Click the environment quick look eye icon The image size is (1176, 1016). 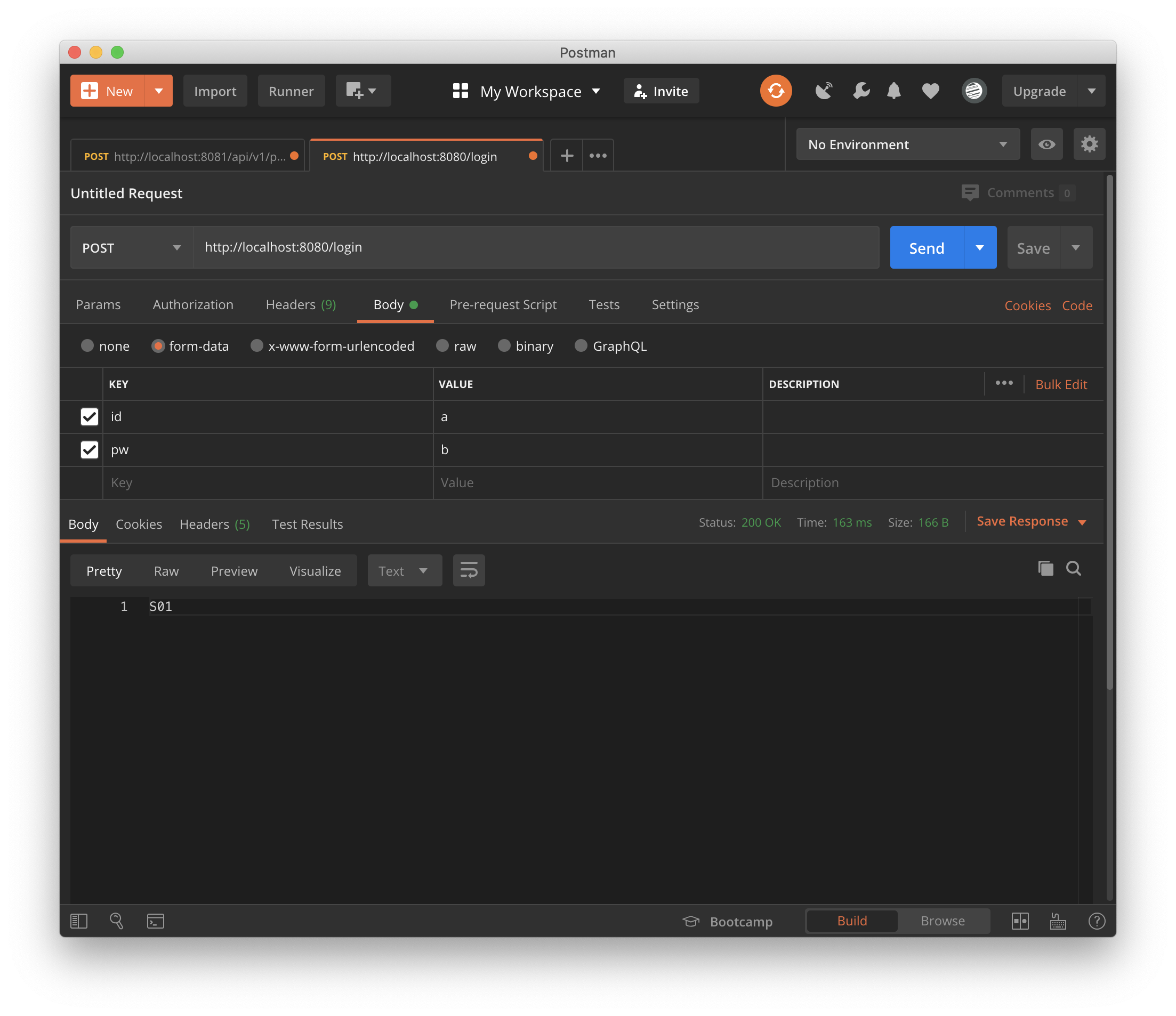[x=1046, y=144]
